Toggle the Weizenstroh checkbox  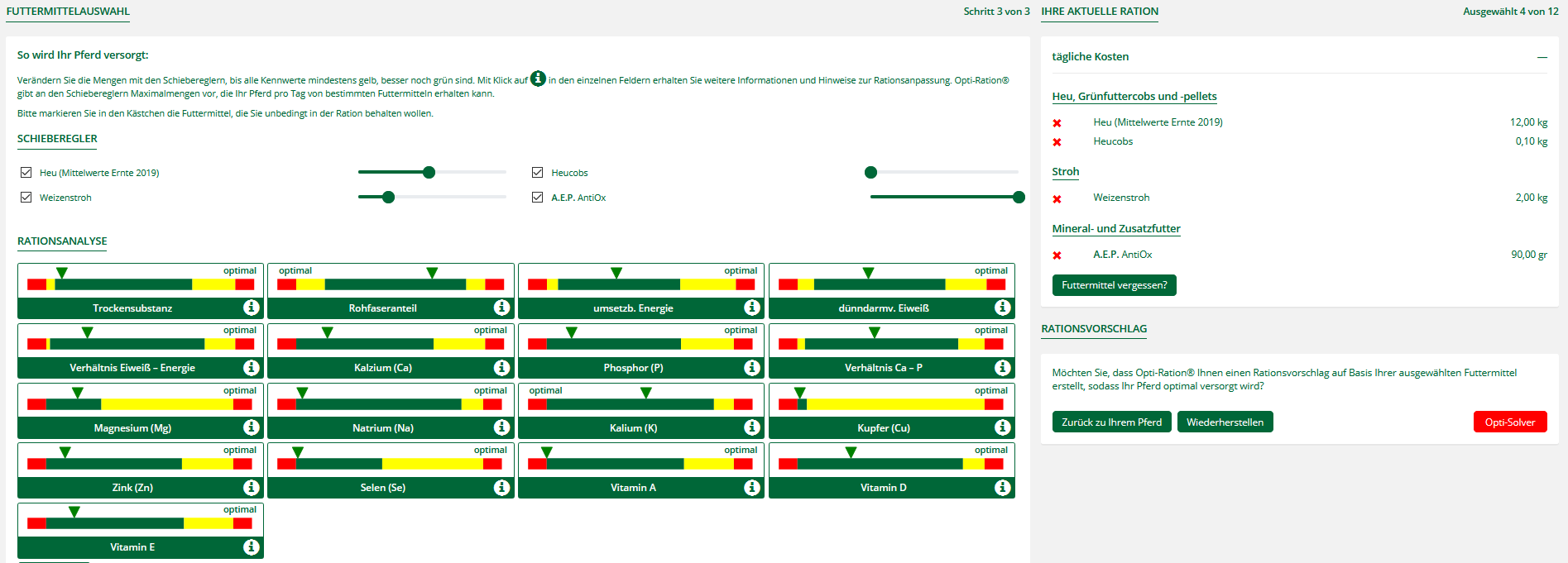tap(26, 198)
